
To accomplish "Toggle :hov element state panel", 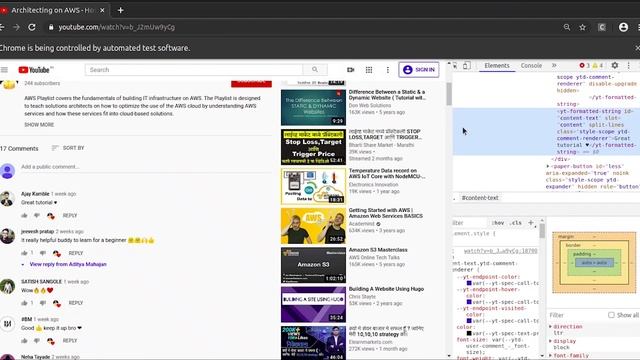I will point(498,223).
